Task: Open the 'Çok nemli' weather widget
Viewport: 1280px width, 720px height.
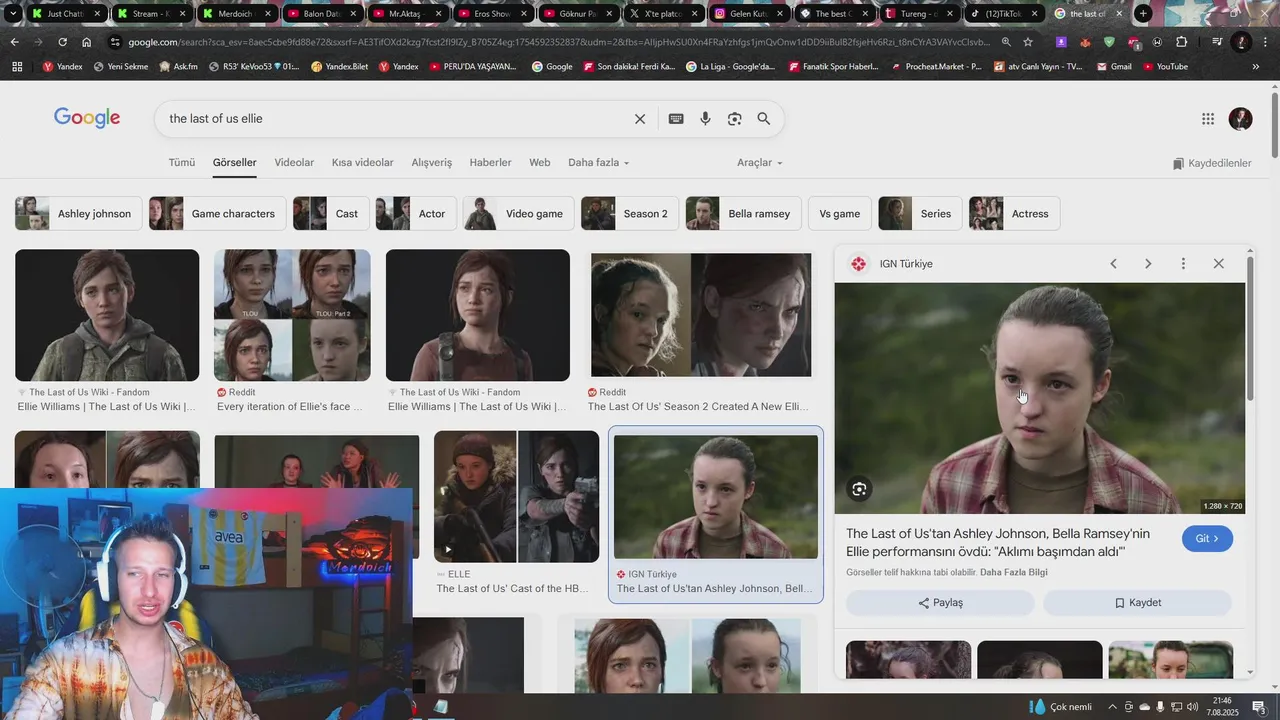Action: click(x=1060, y=706)
